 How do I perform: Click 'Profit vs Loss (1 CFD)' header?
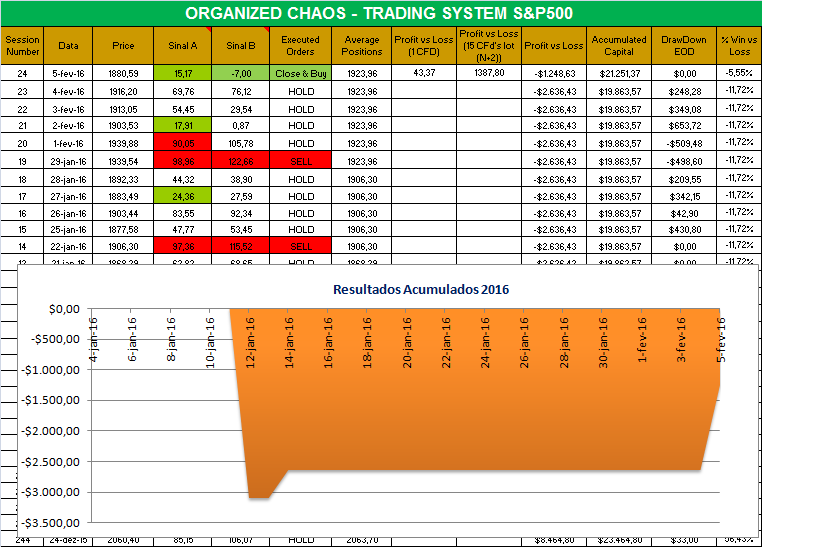424,45
